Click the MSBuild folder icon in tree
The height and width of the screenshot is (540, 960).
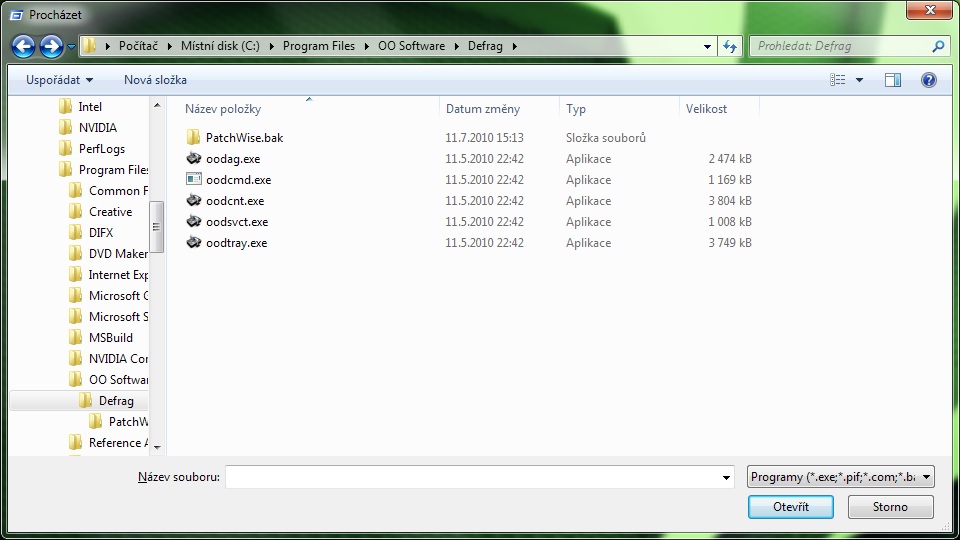(75, 337)
